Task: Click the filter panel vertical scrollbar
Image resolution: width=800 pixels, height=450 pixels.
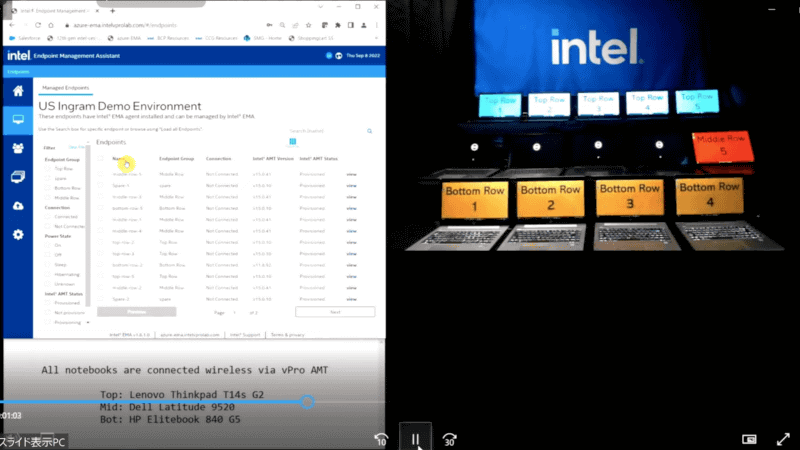Action: (x=88, y=224)
